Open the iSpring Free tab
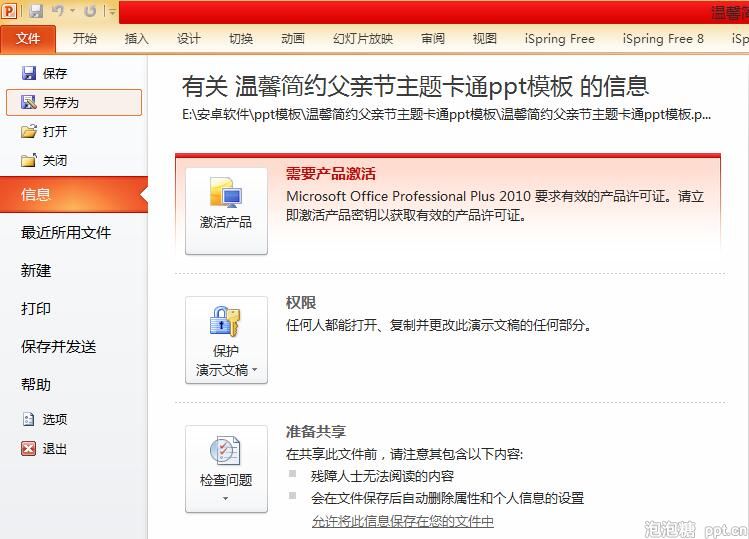The width and height of the screenshot is (749, 539). (x=560, y=39)
